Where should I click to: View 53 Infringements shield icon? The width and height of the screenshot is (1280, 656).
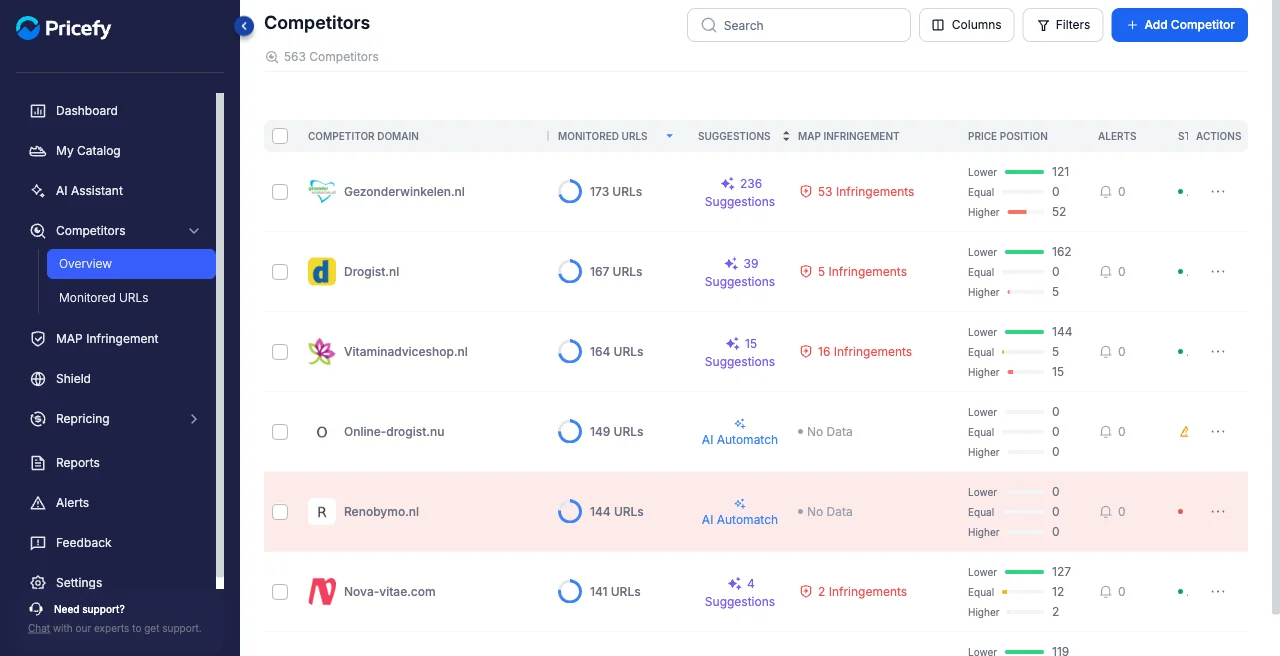pyautogui.click(x=806, y=192)
